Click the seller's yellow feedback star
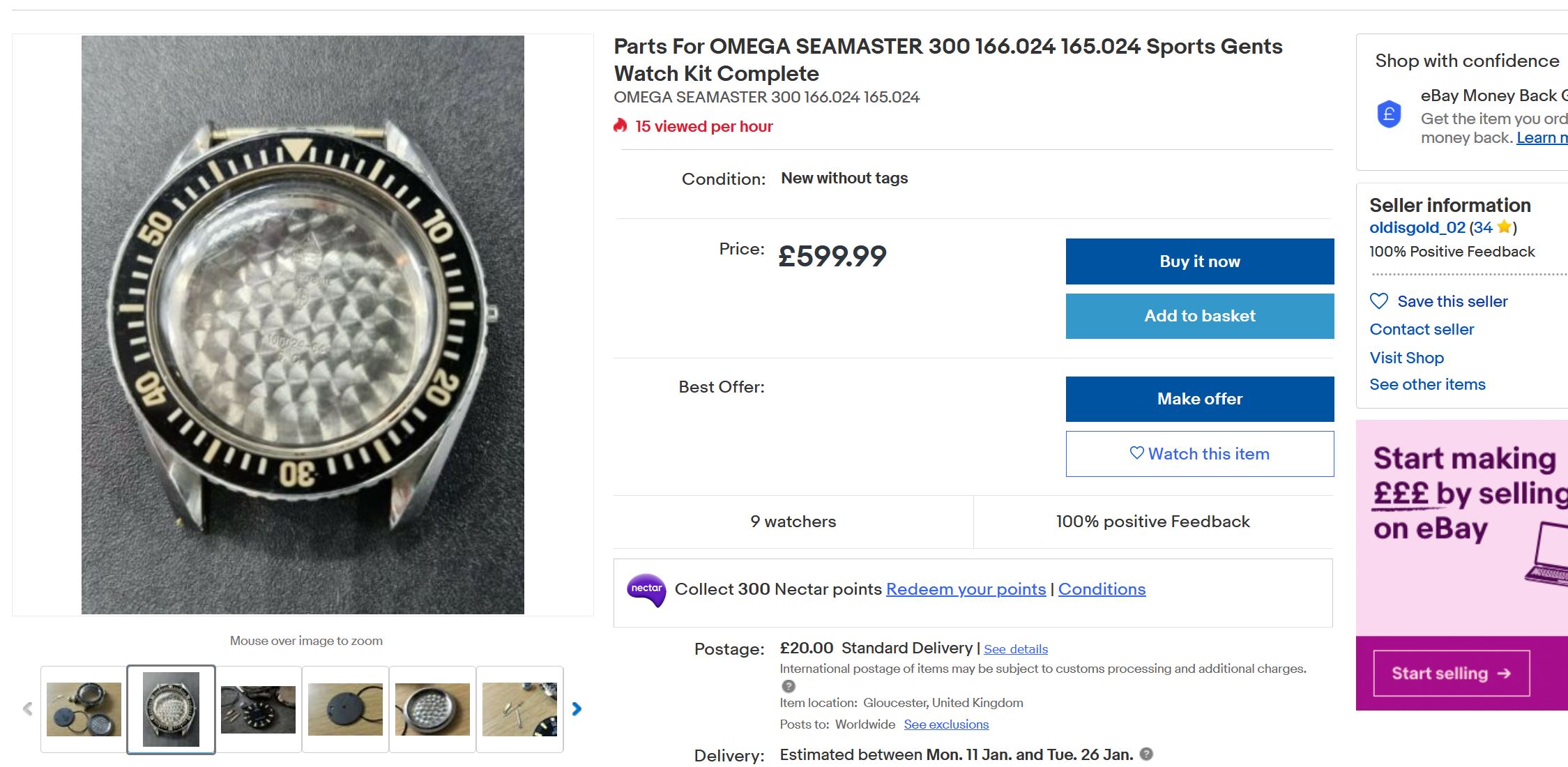The image size is (1568, 767). tap(1504, 227)
